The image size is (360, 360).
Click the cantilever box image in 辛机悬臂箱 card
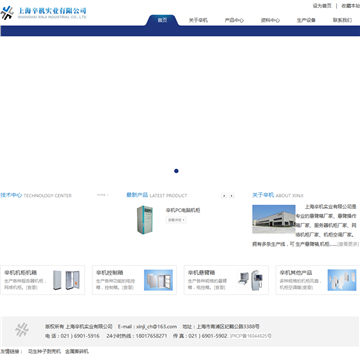pos(250,280)
